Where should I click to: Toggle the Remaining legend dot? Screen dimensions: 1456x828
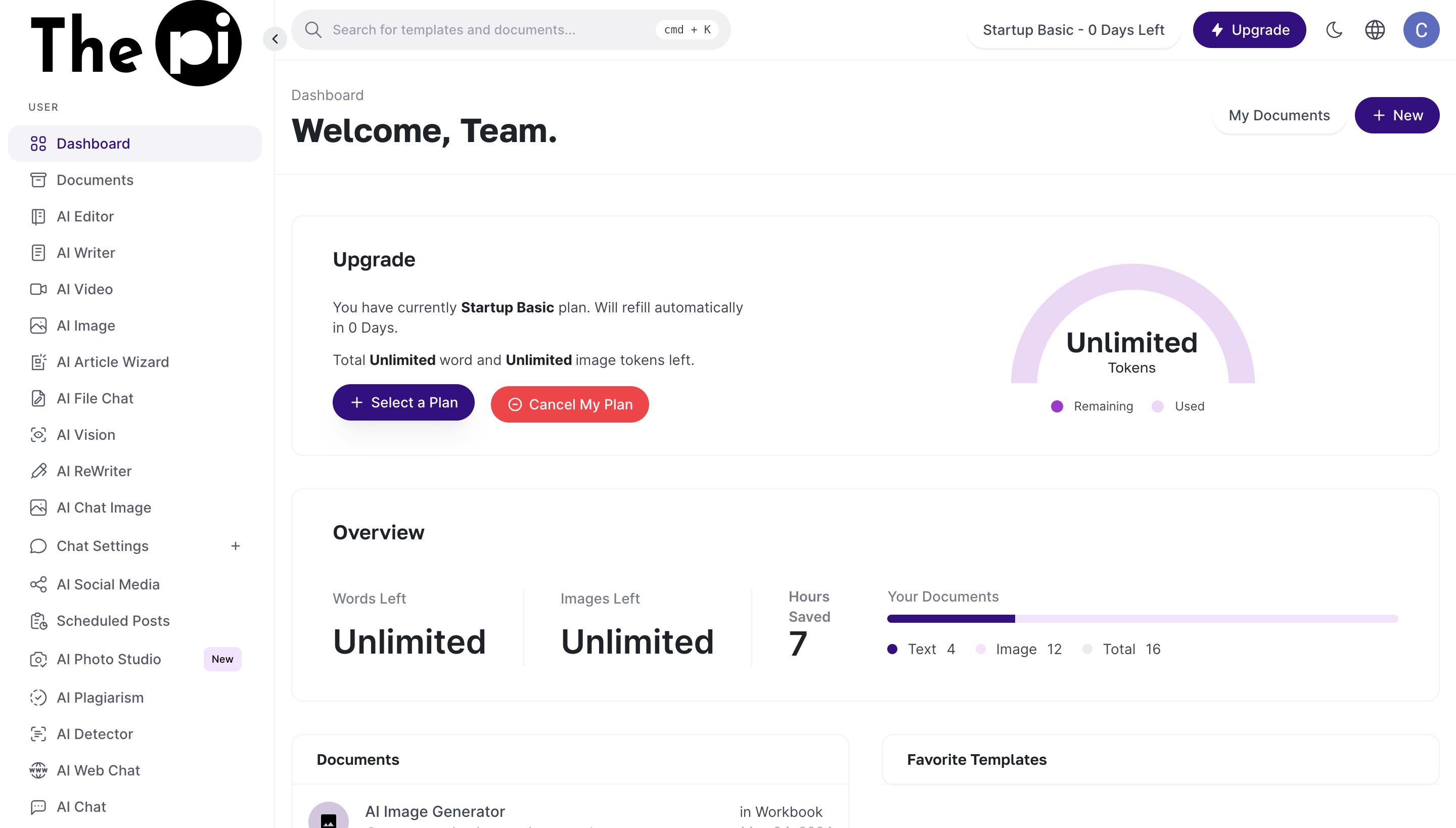pyautogui.click(x=1057, y=406)
